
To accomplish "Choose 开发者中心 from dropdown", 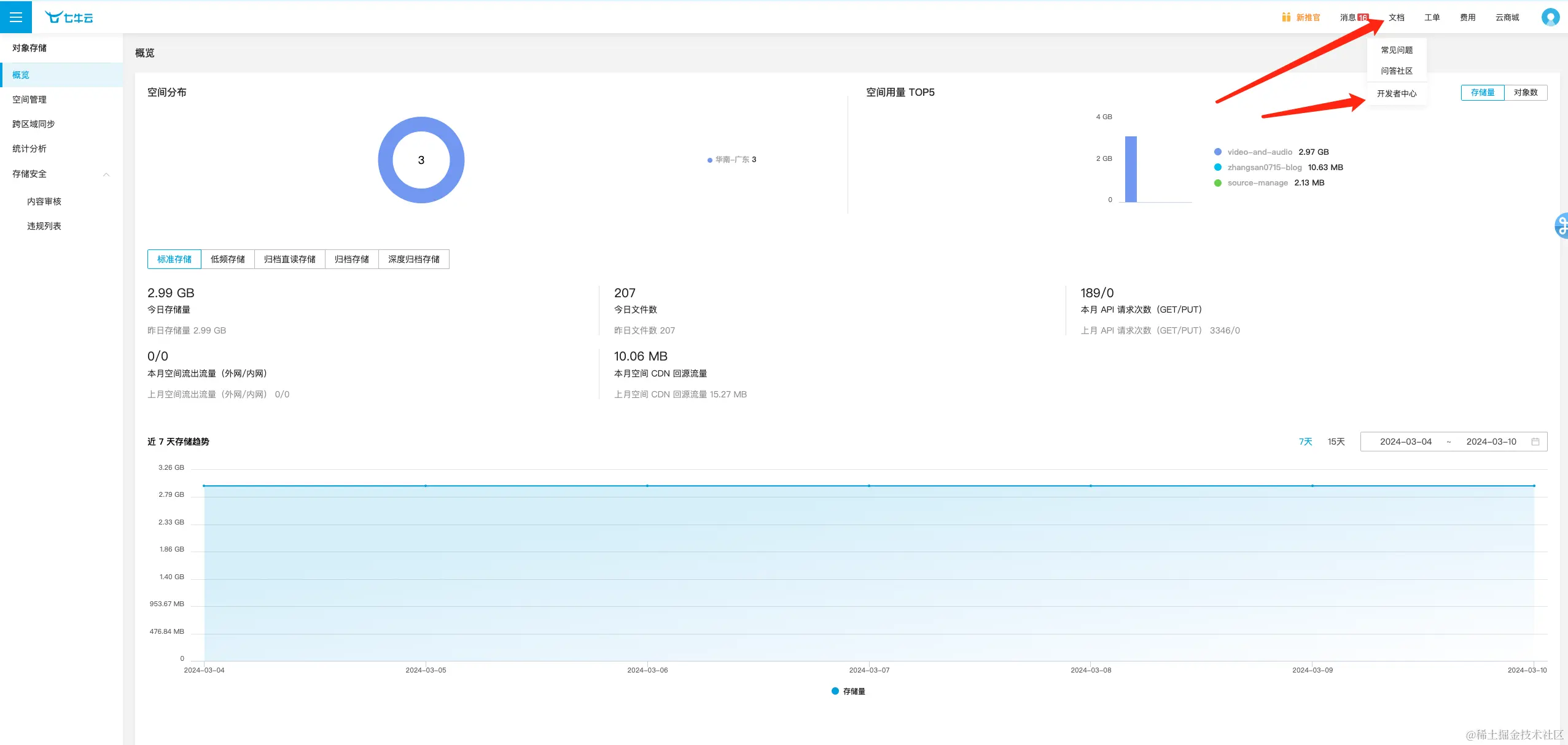I will pyautogui.click(x=1396, y=93).
